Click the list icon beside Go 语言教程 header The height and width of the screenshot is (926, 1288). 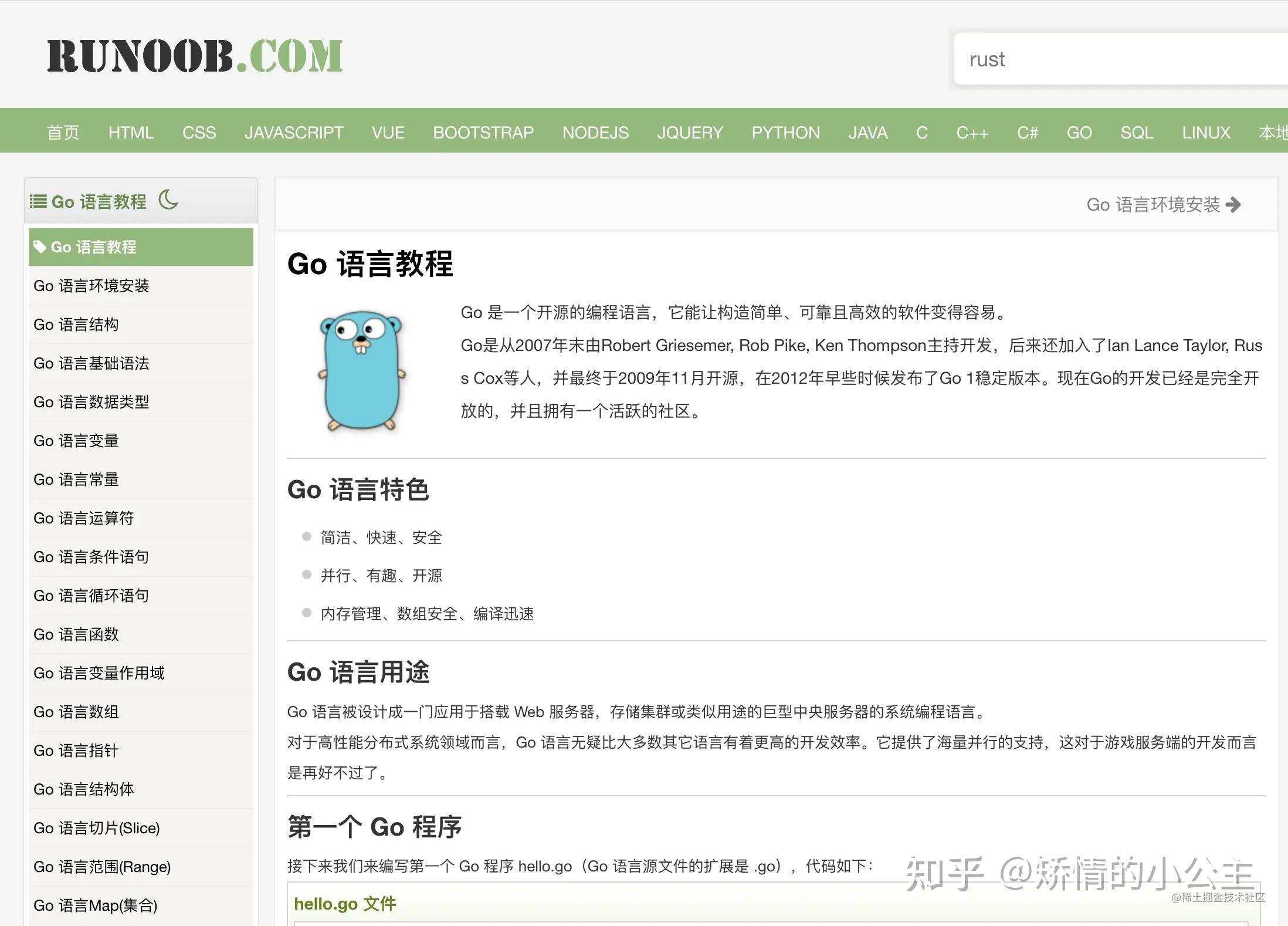(38, 201)
